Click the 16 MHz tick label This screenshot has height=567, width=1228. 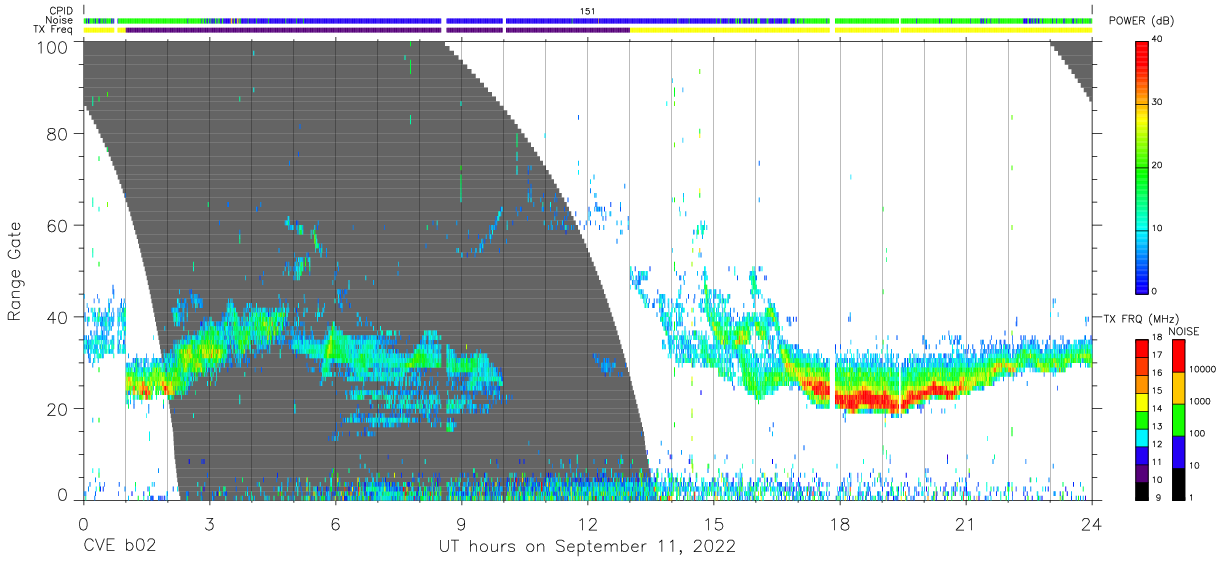click(1158, 373)
